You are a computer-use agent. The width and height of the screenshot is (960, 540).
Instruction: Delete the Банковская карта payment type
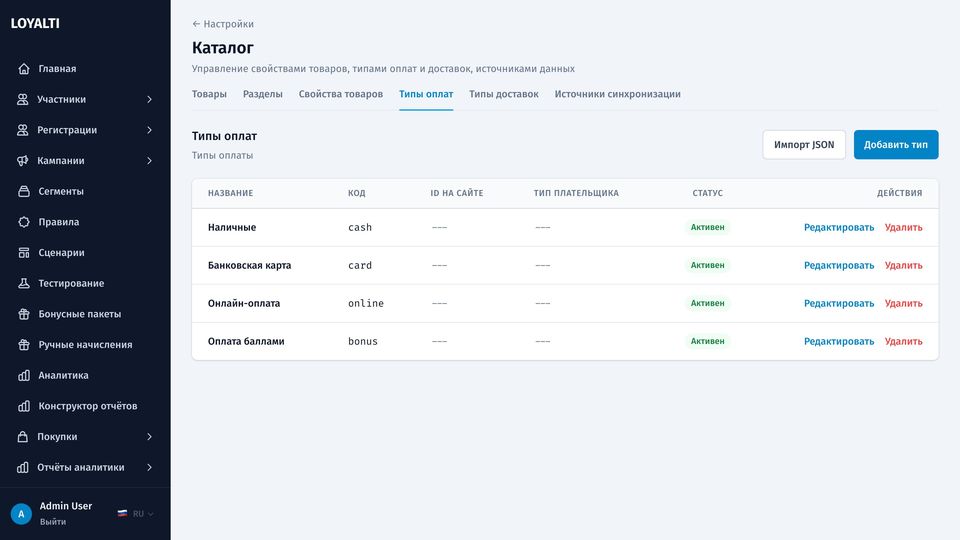[x=903, y=265]
